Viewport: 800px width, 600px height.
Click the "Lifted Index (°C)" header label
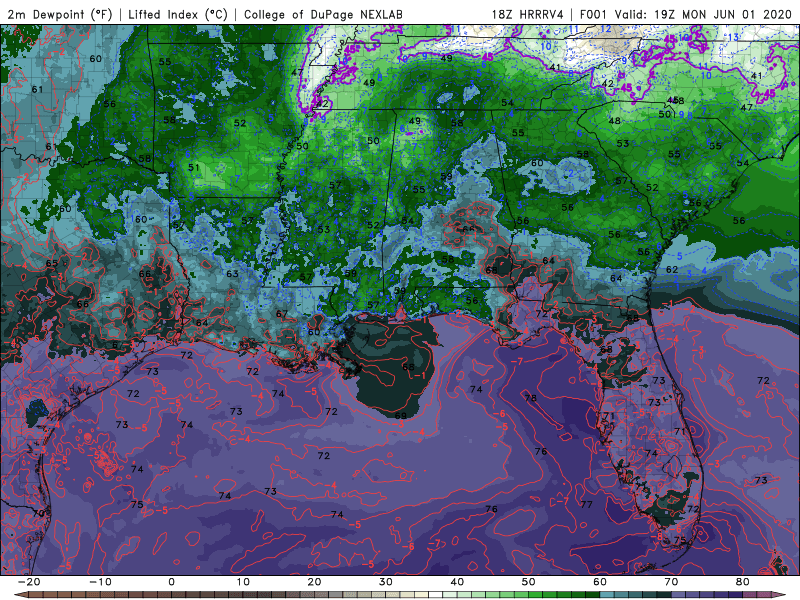pyautogui.click(x=178, y=14)
